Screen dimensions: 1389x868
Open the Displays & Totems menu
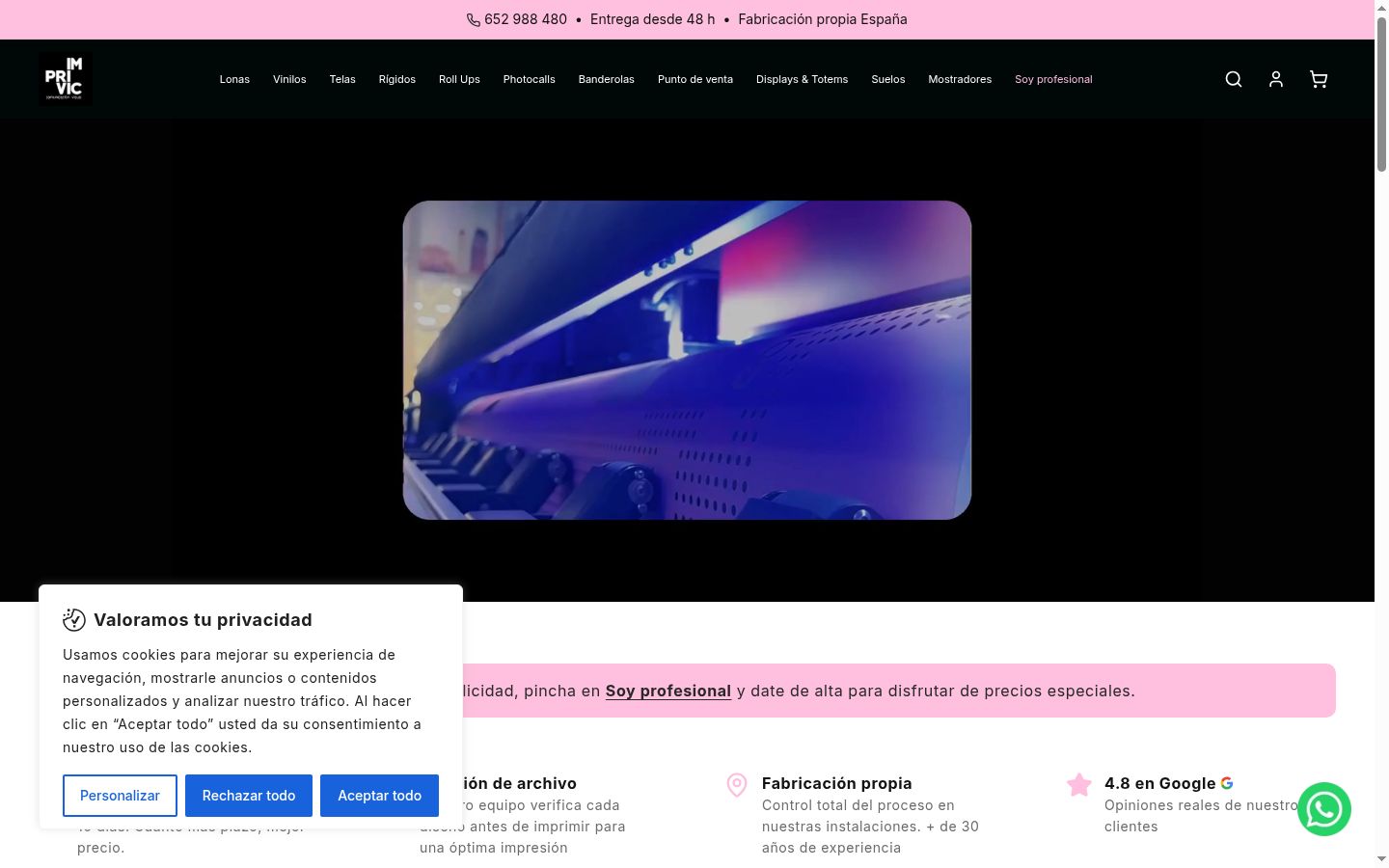[x=803, y=79]
